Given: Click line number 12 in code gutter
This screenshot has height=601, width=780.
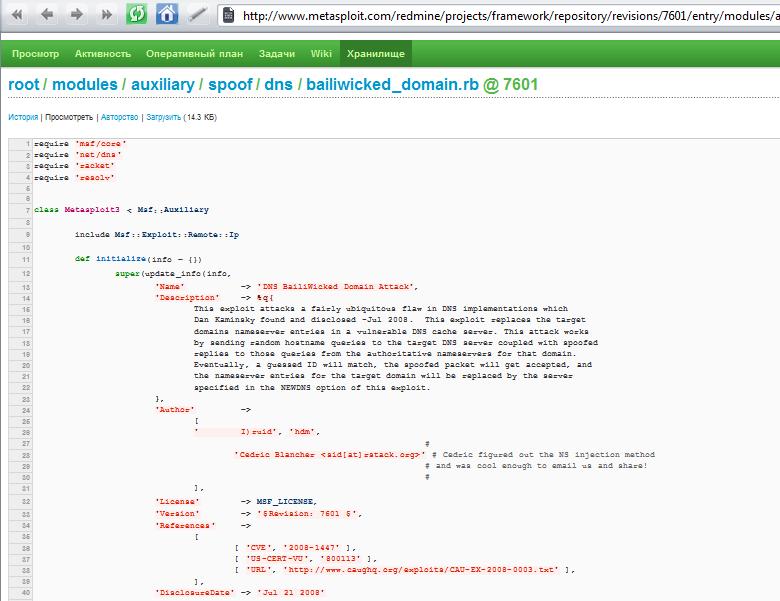Looking at the screenshot, I should 26,274.
